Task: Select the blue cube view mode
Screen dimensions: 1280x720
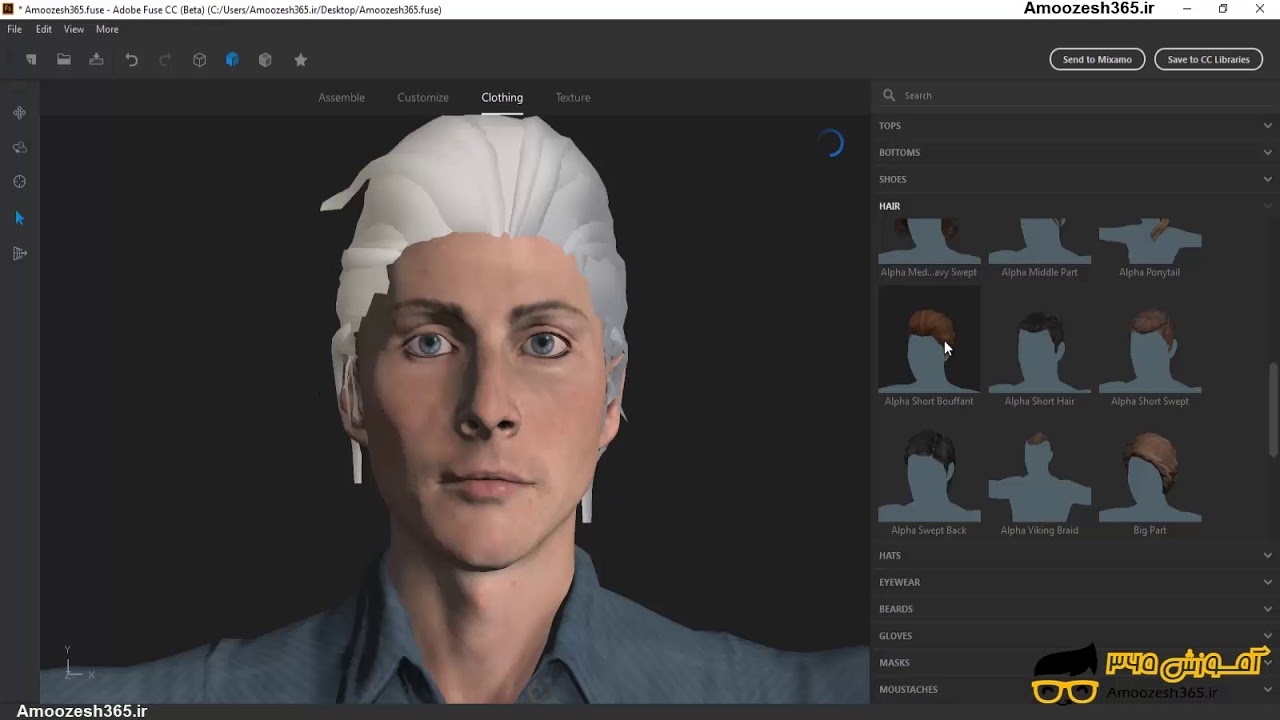Action: pos(232,60)
